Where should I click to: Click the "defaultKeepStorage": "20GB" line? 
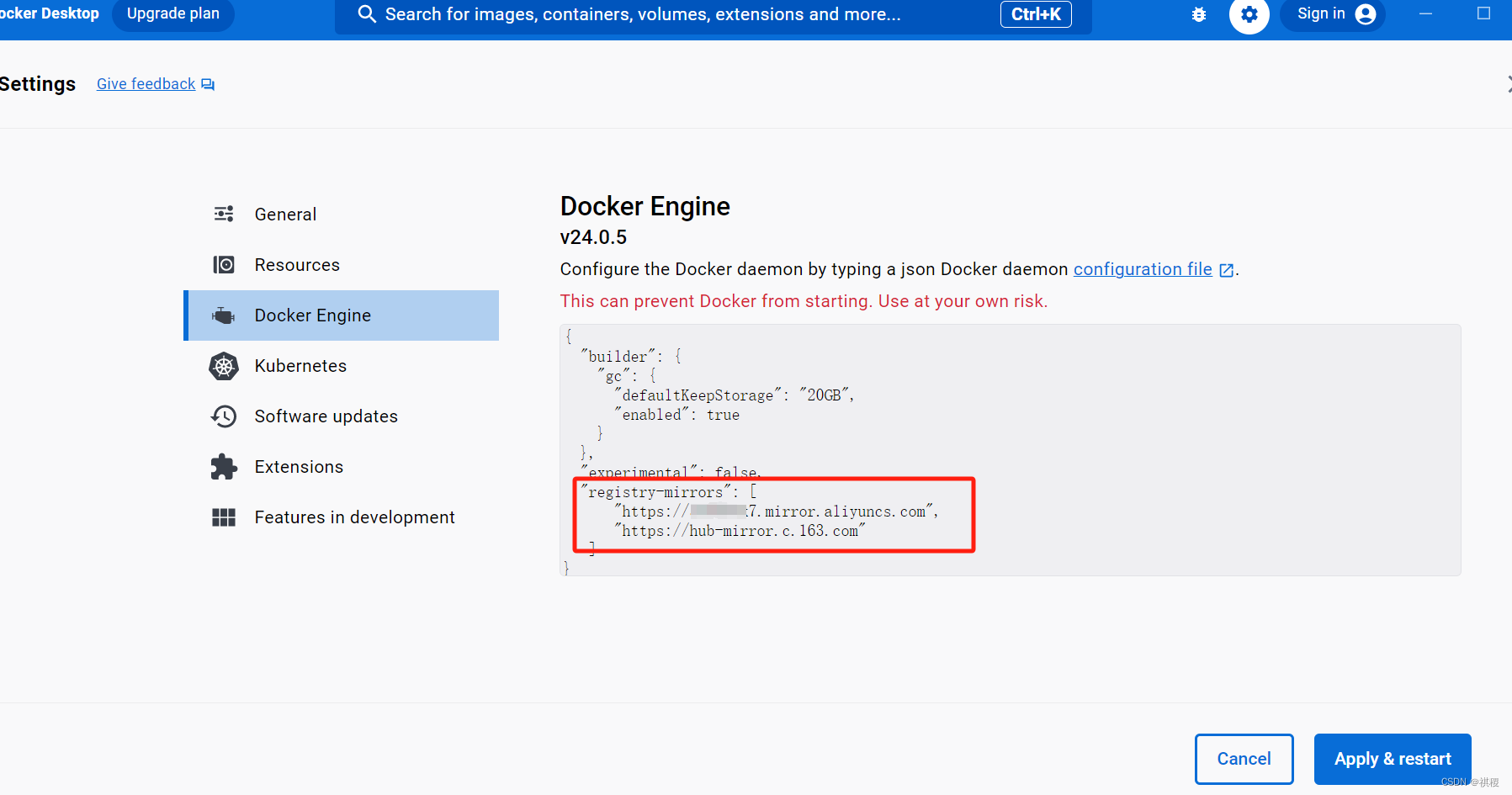[735, 395]
